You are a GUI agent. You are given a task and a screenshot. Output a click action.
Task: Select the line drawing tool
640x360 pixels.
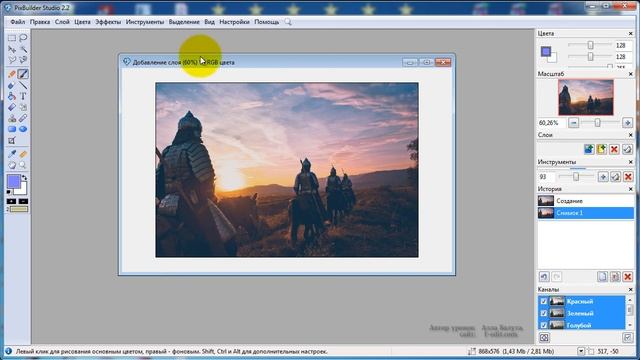[23, 85]
